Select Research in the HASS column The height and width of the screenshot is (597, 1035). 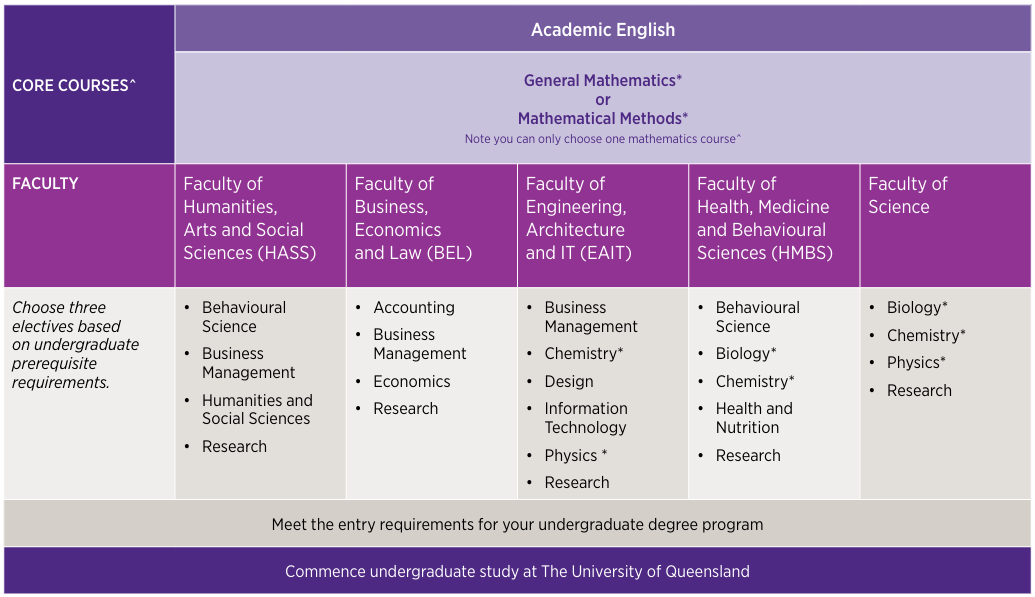234,446
